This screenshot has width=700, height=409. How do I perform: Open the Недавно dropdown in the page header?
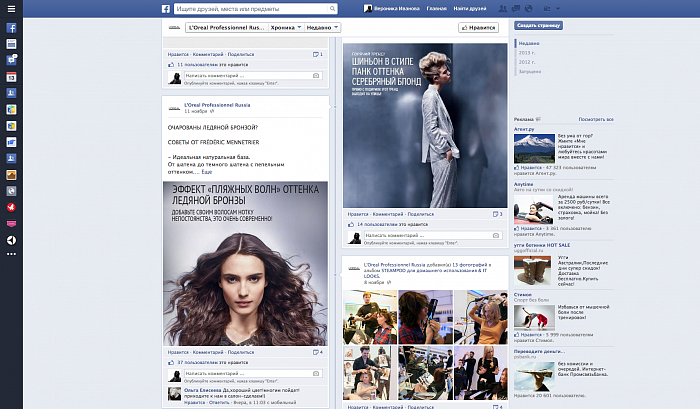pos(323,28)
